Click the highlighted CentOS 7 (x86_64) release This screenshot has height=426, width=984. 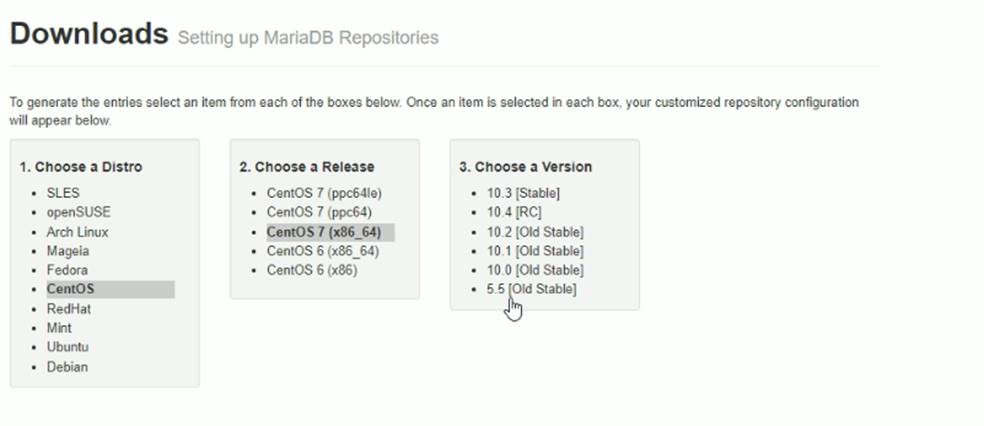coord(323,232)
